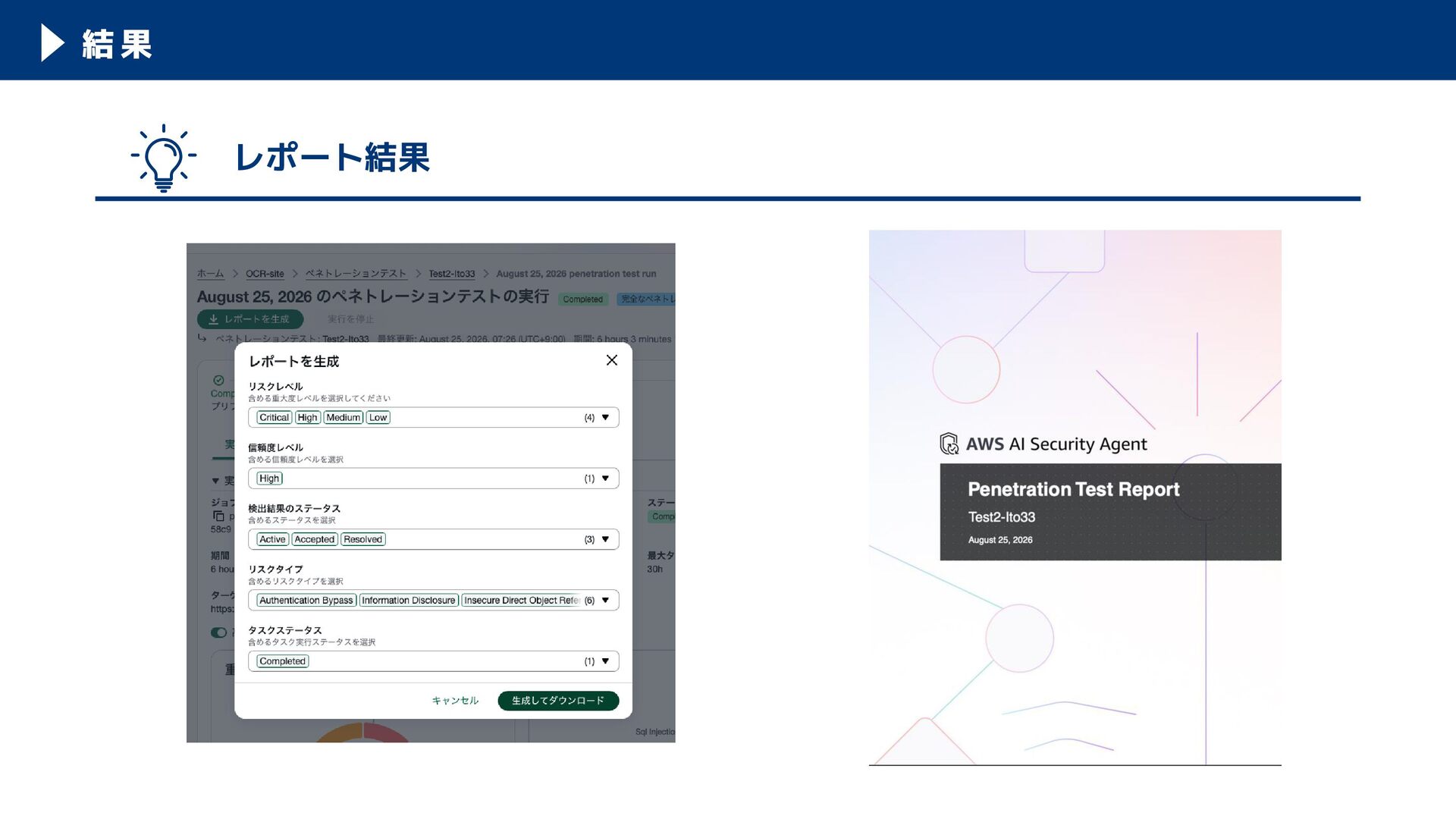Click the copy icon beside job ID

218,516
